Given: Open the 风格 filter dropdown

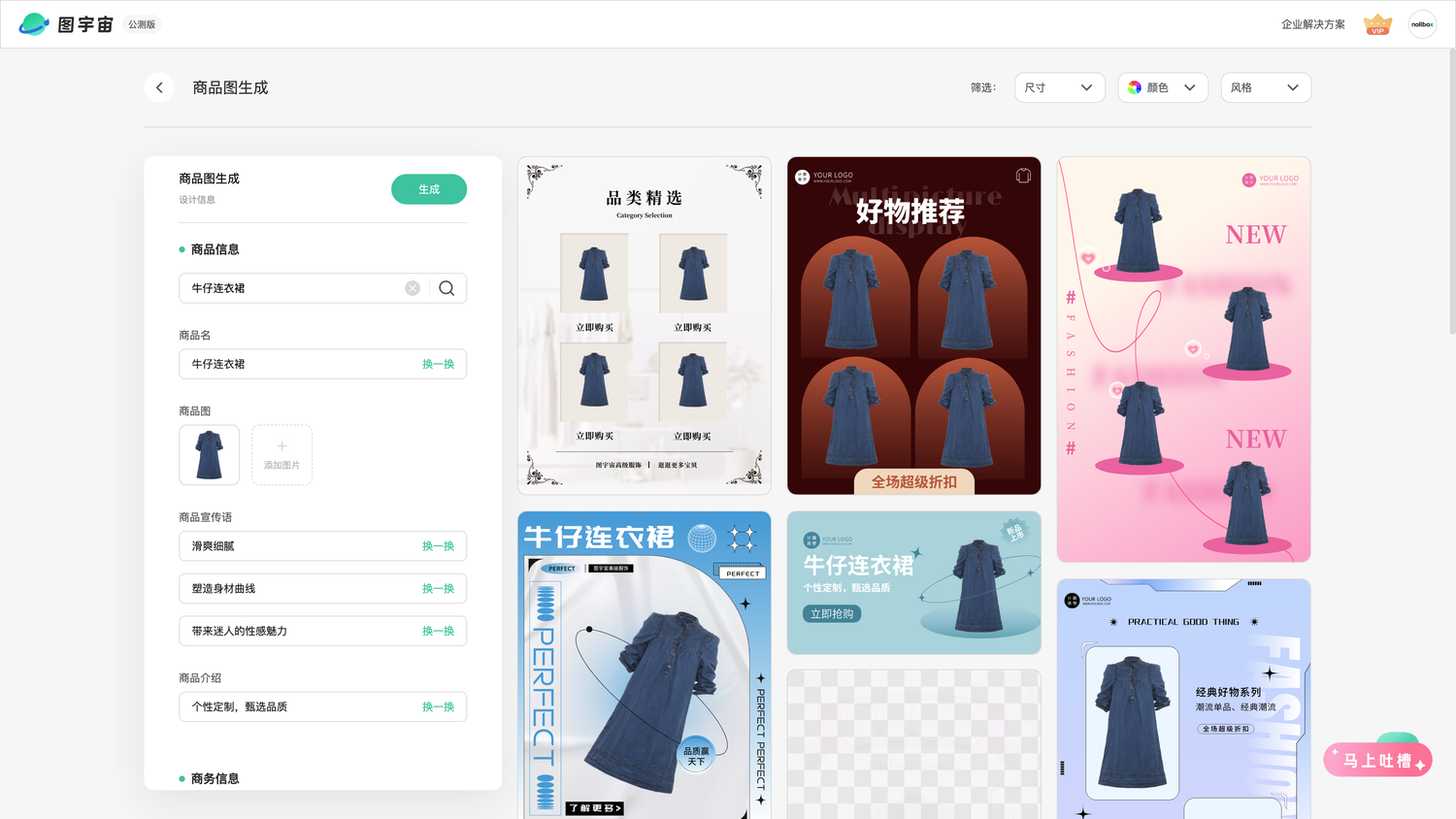Looking at the screenshot, I should (x=1266, y=87).
